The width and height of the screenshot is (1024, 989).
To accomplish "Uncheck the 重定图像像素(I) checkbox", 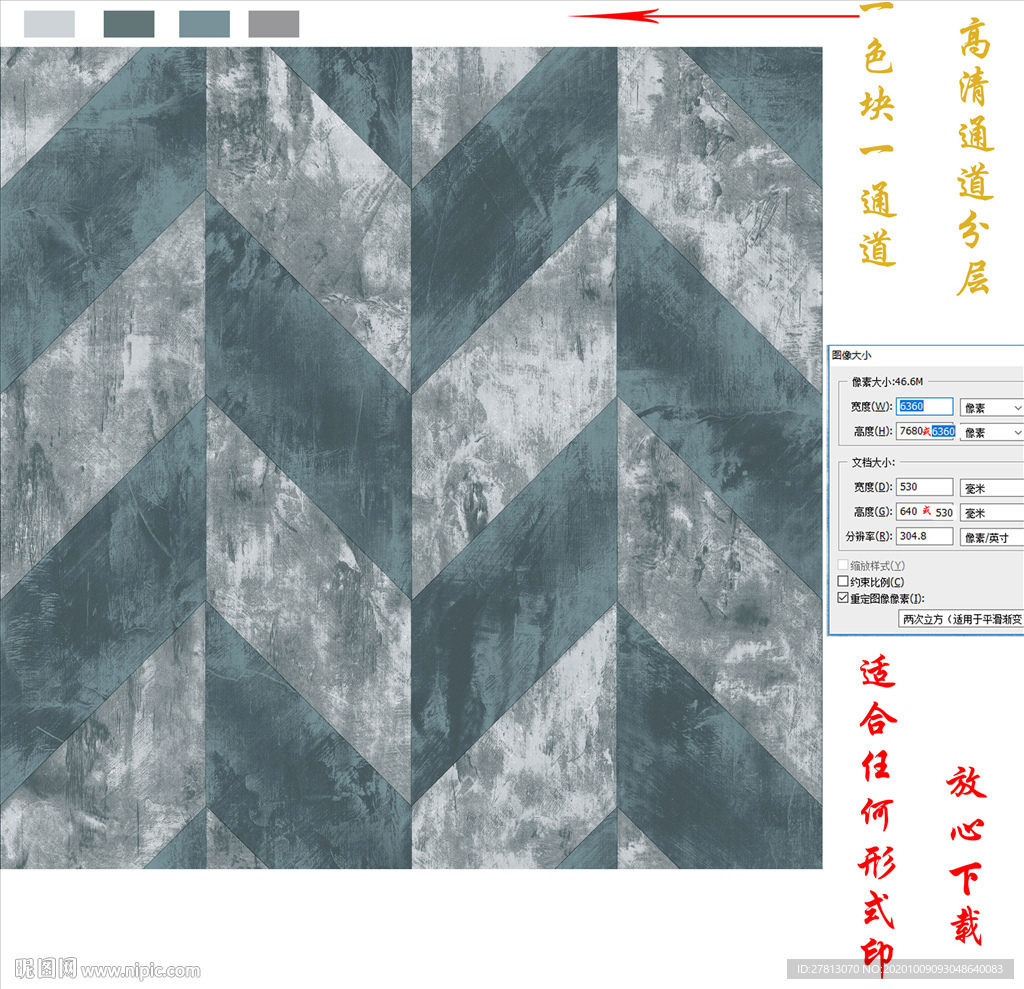I will 843,598.
